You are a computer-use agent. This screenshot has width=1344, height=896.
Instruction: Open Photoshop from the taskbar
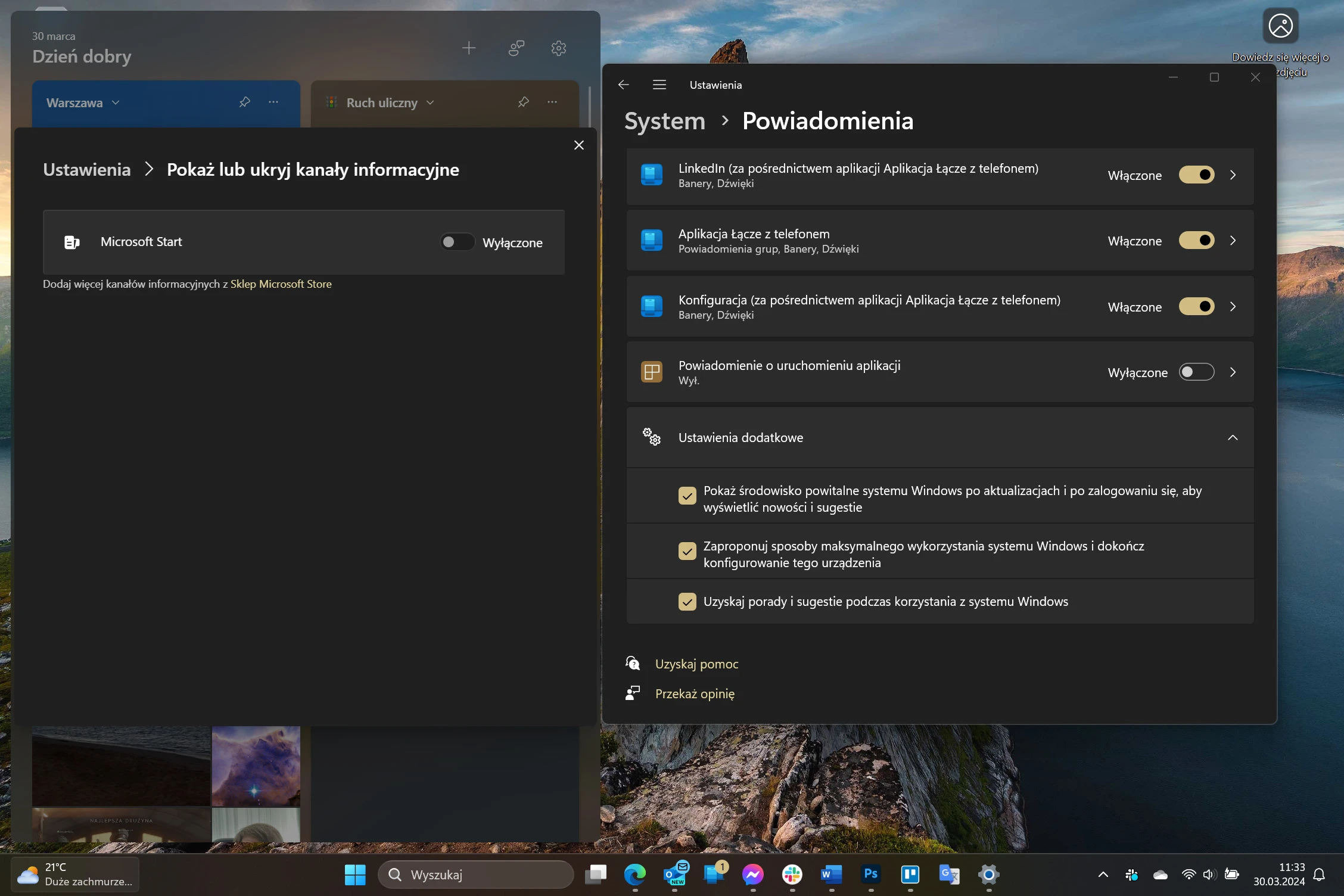pos(871,875)
